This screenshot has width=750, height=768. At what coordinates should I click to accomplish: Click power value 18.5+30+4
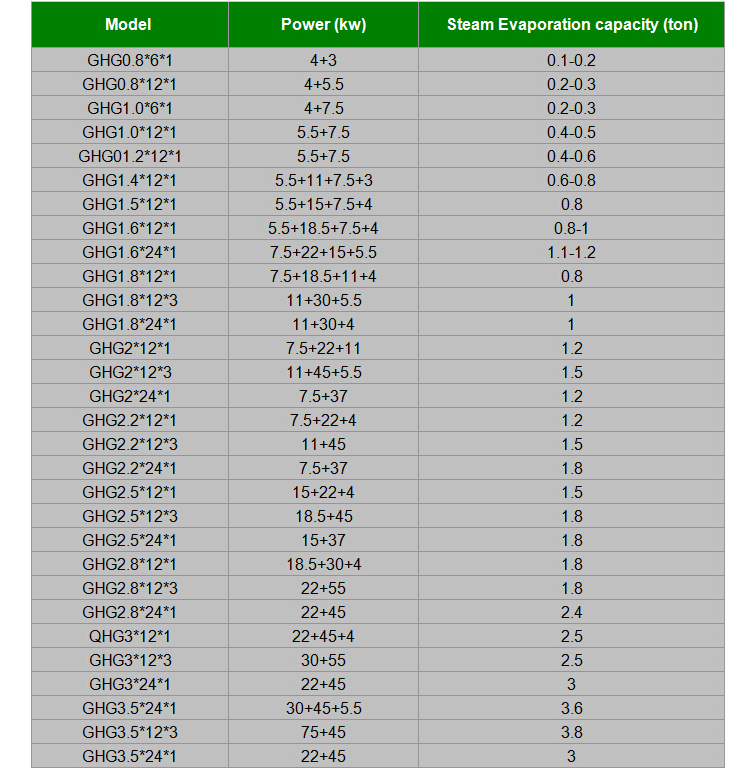(x=323, y=564)
